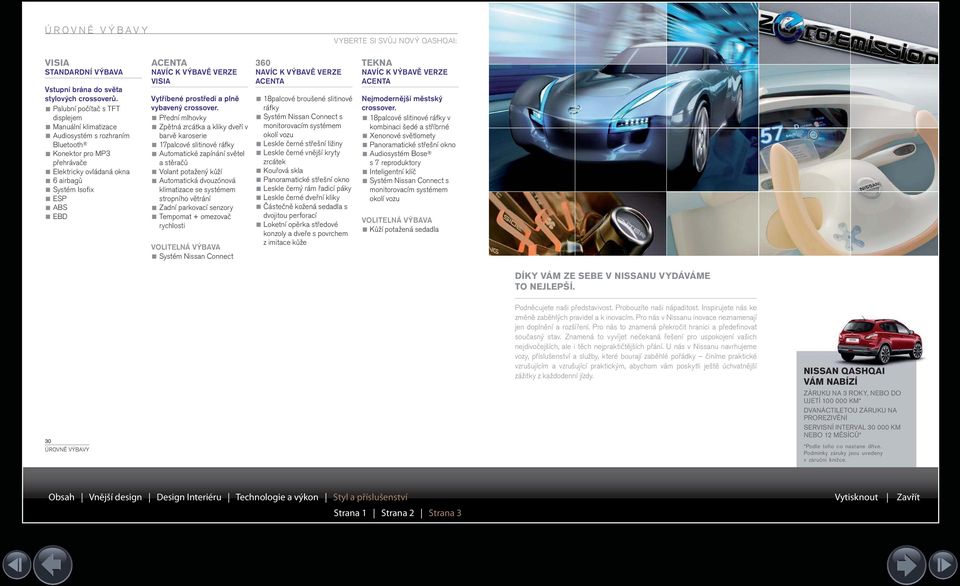
Task: Click the 360 trim level heading
Action: pos(263,62)
